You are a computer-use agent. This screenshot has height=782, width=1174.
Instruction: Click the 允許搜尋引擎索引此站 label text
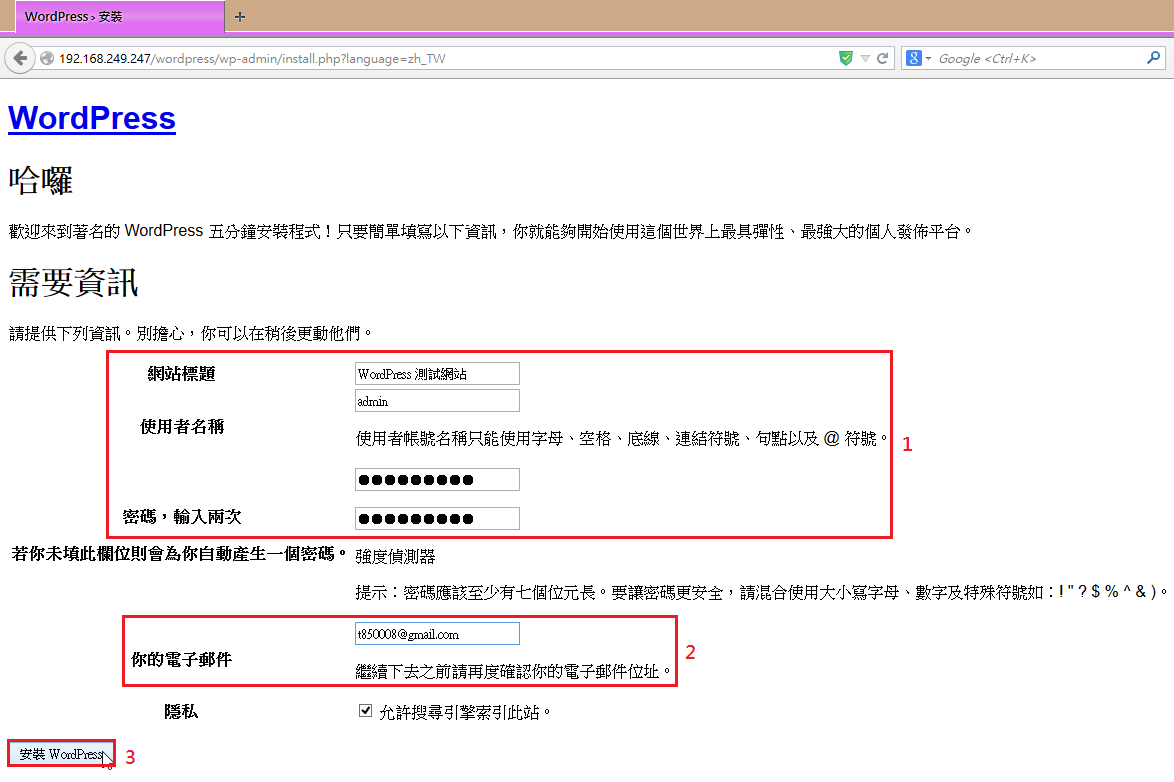click(465, 712)
